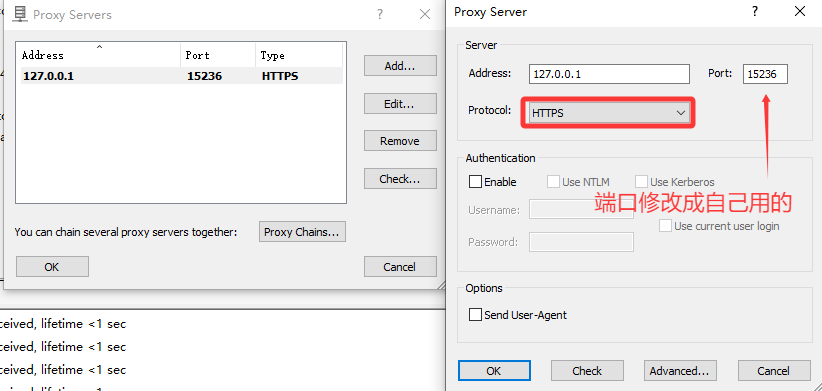Open the Edit... proxy button
Viewport: 822px width, 391px height.
pos(400,104)
